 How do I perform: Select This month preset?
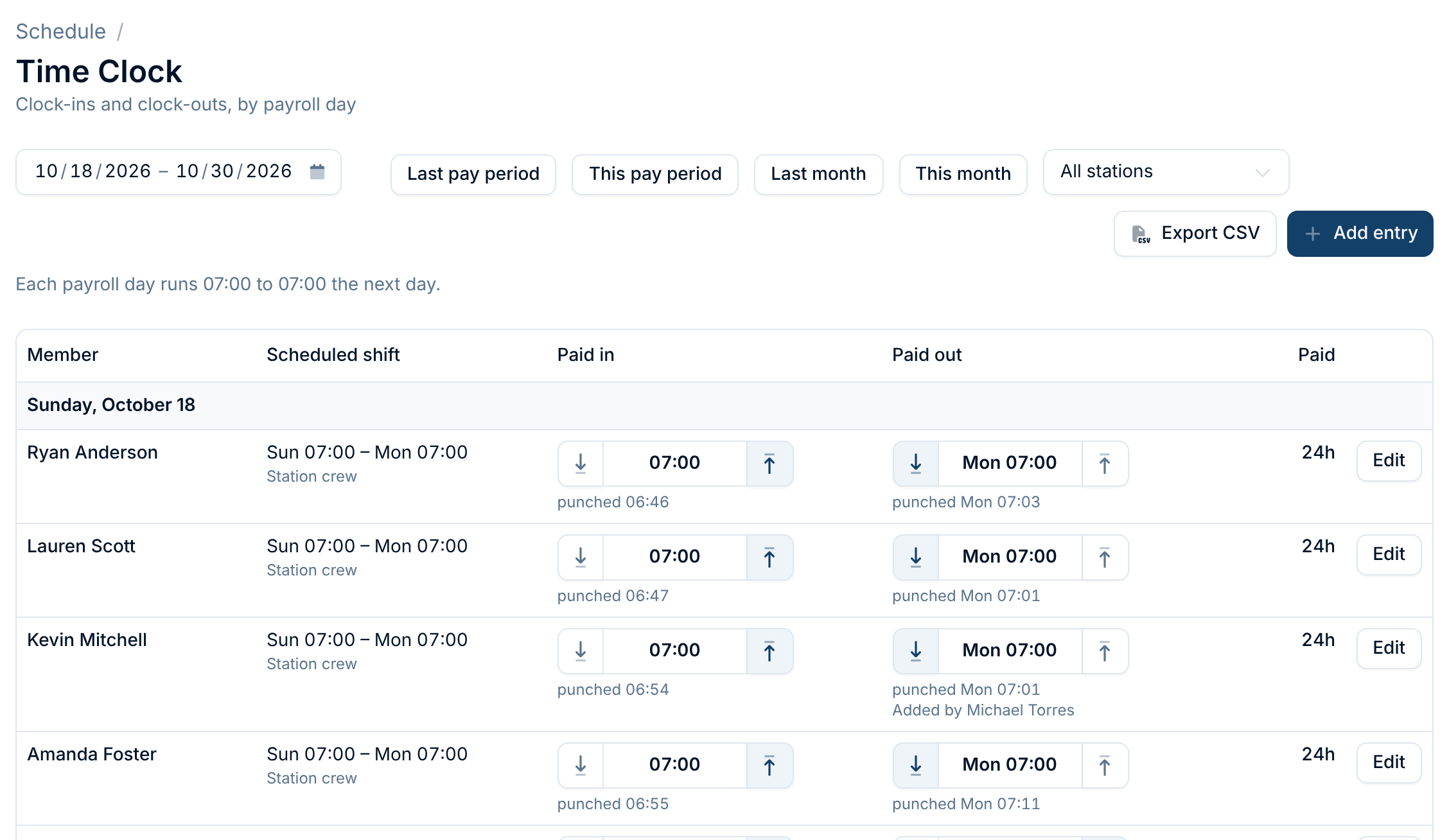963,174
